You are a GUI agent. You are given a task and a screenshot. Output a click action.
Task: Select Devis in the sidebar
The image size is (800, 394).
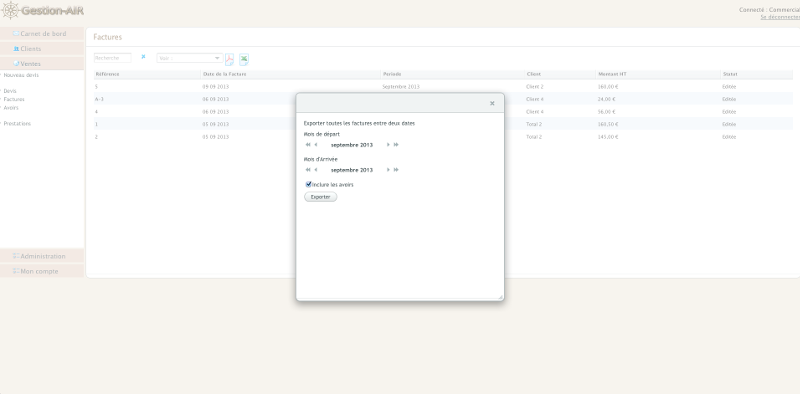pyautogui.click(x=10, y=91)
